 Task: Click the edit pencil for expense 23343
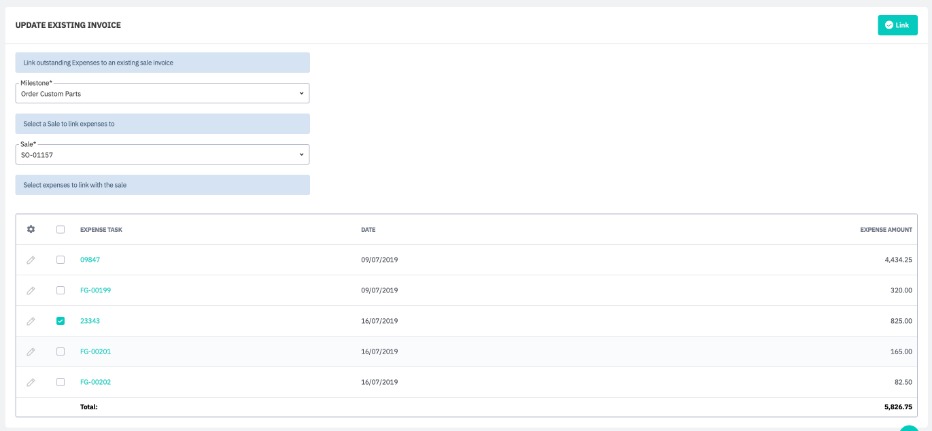(31, 321)
